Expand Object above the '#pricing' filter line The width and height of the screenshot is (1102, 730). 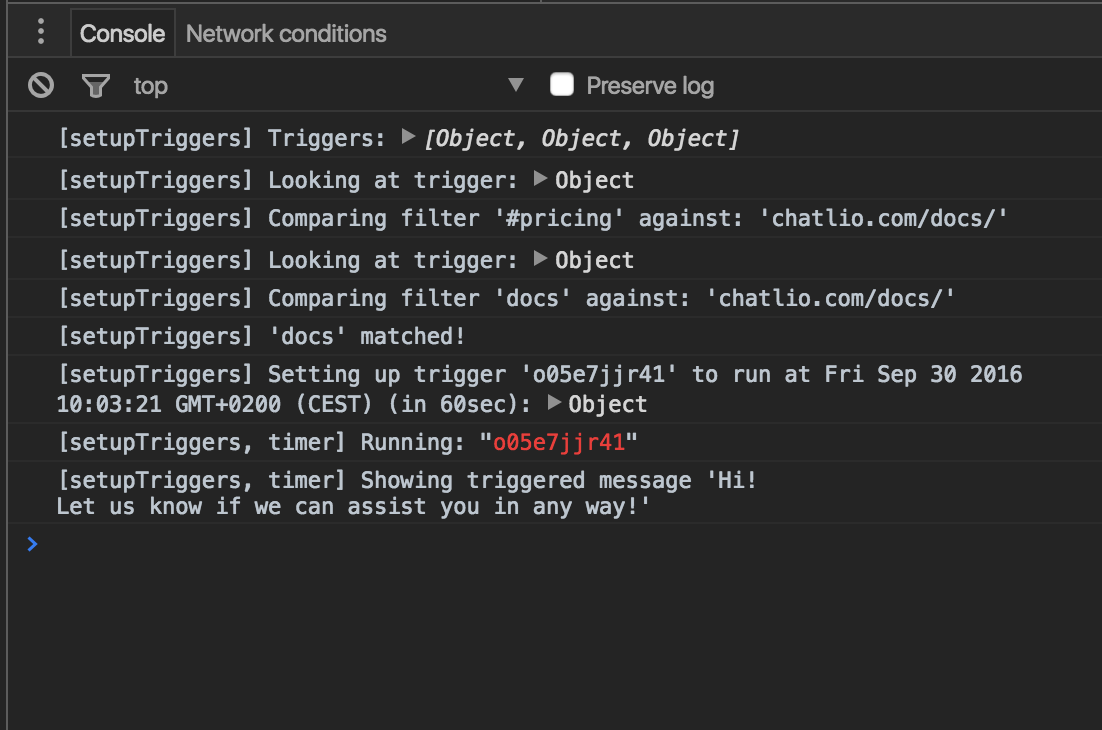pos(540,178)
